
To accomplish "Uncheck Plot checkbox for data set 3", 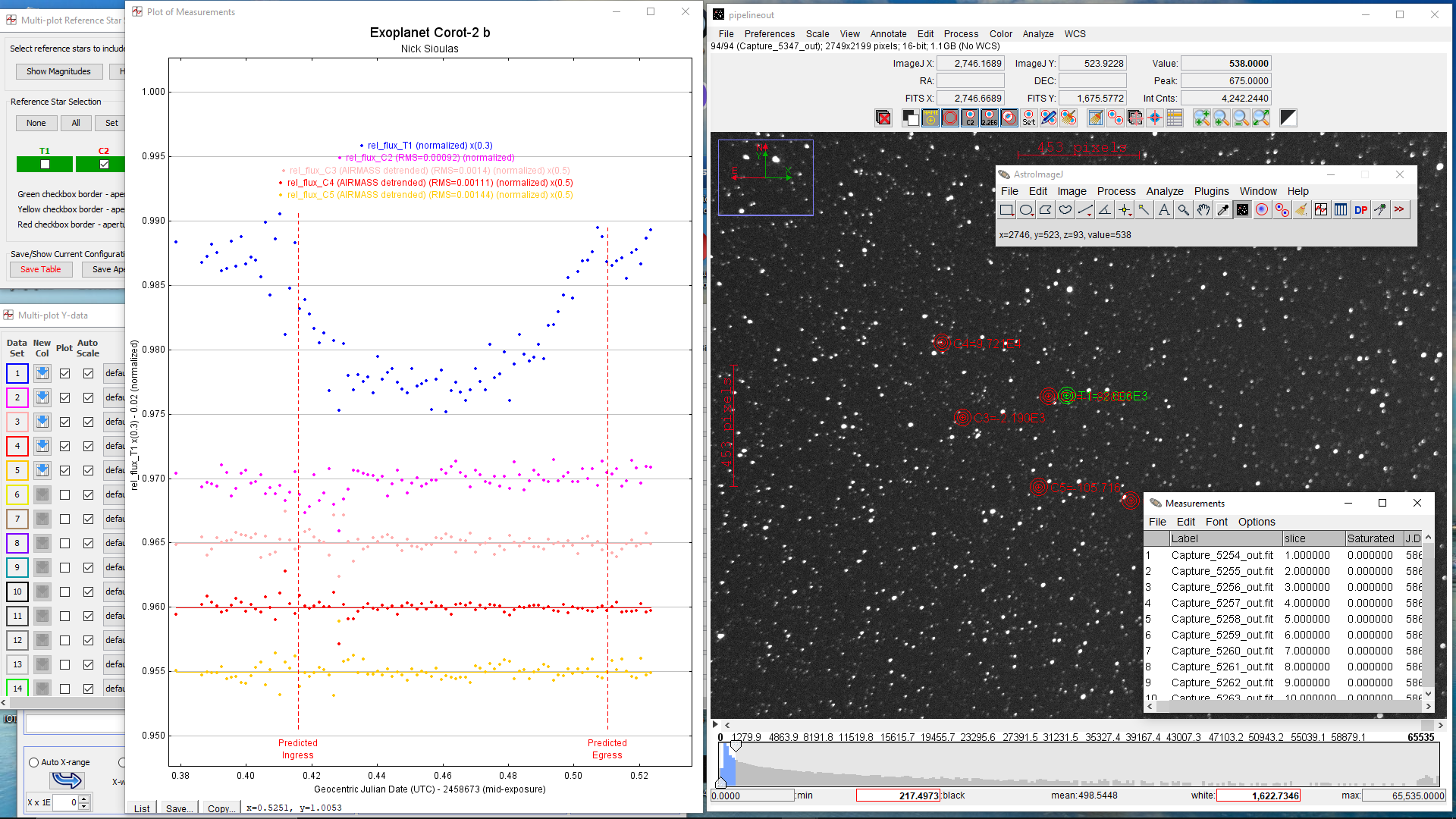I will pos(65,422).
